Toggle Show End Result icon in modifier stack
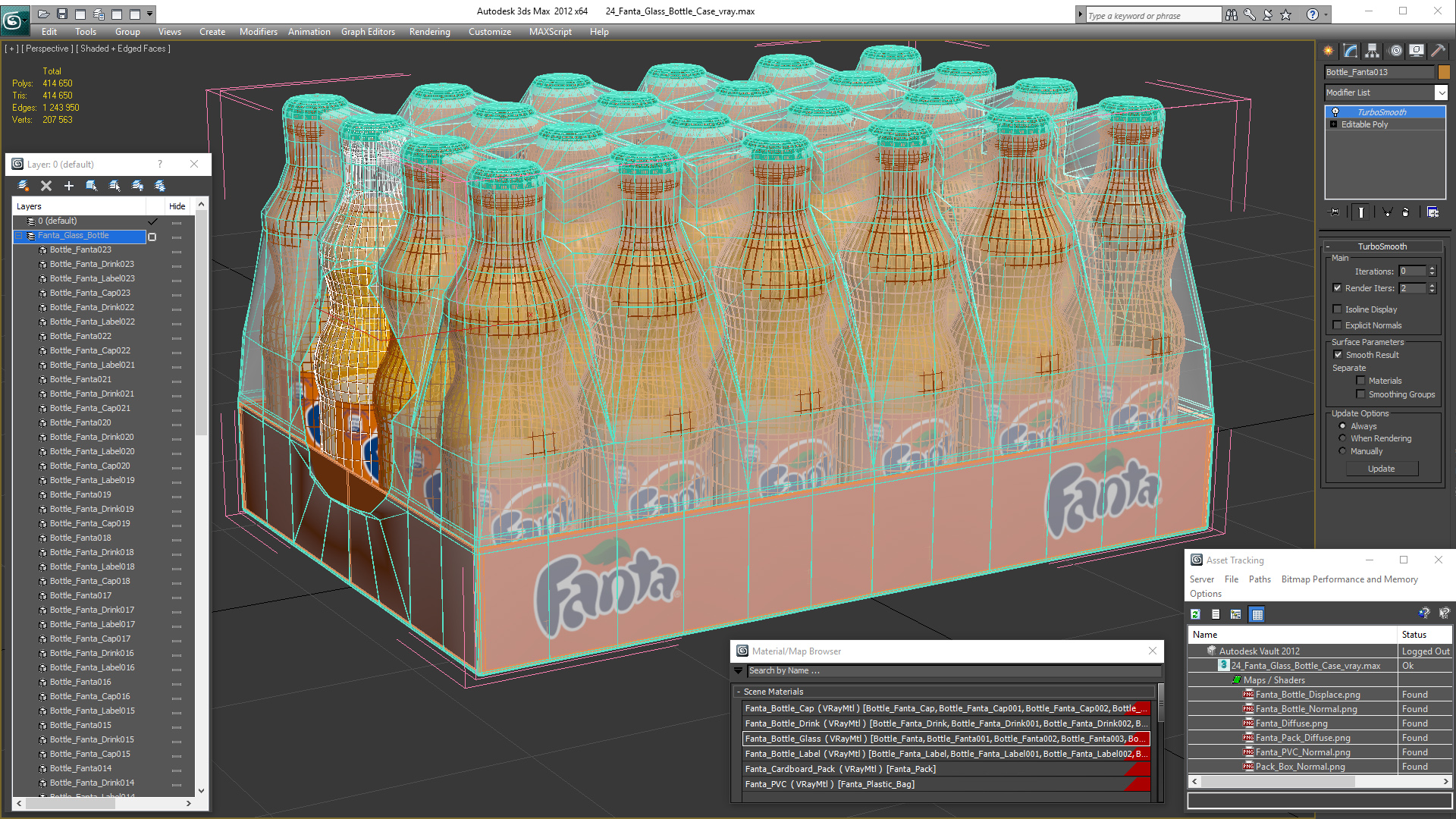1456x819 pixels. click(x=1361, y=212)
